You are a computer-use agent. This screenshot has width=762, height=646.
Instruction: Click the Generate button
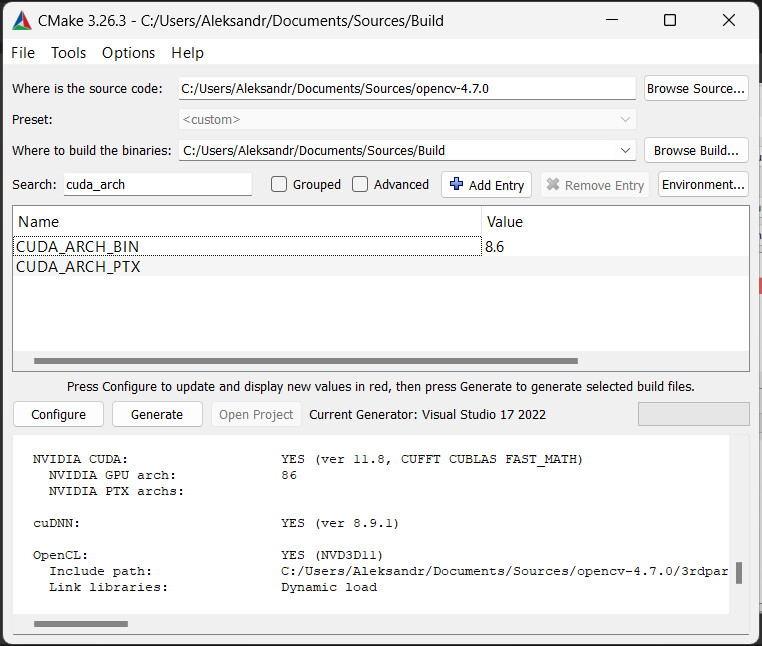point(157,414)
